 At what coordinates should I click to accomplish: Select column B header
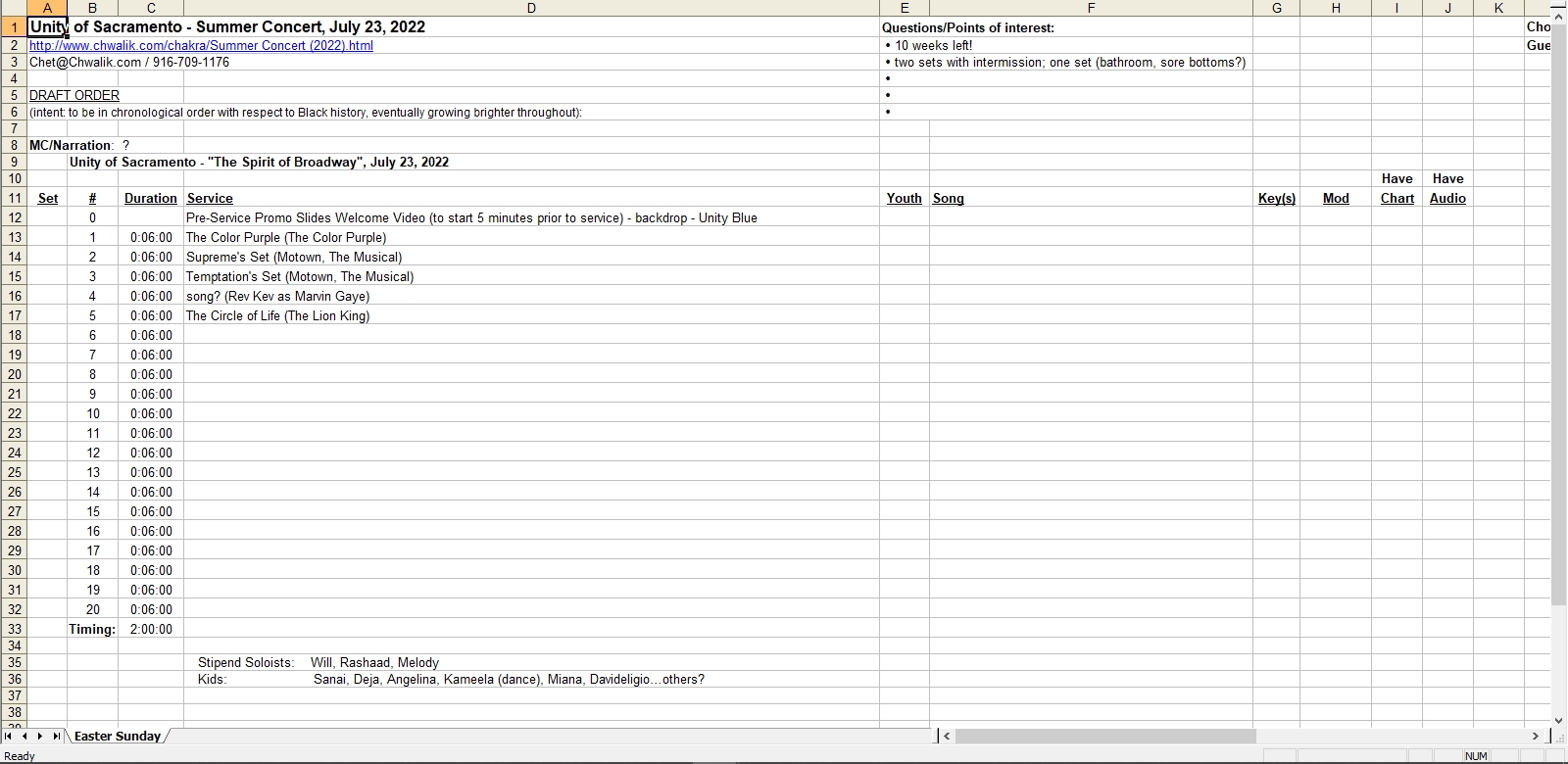click(92, 8)
